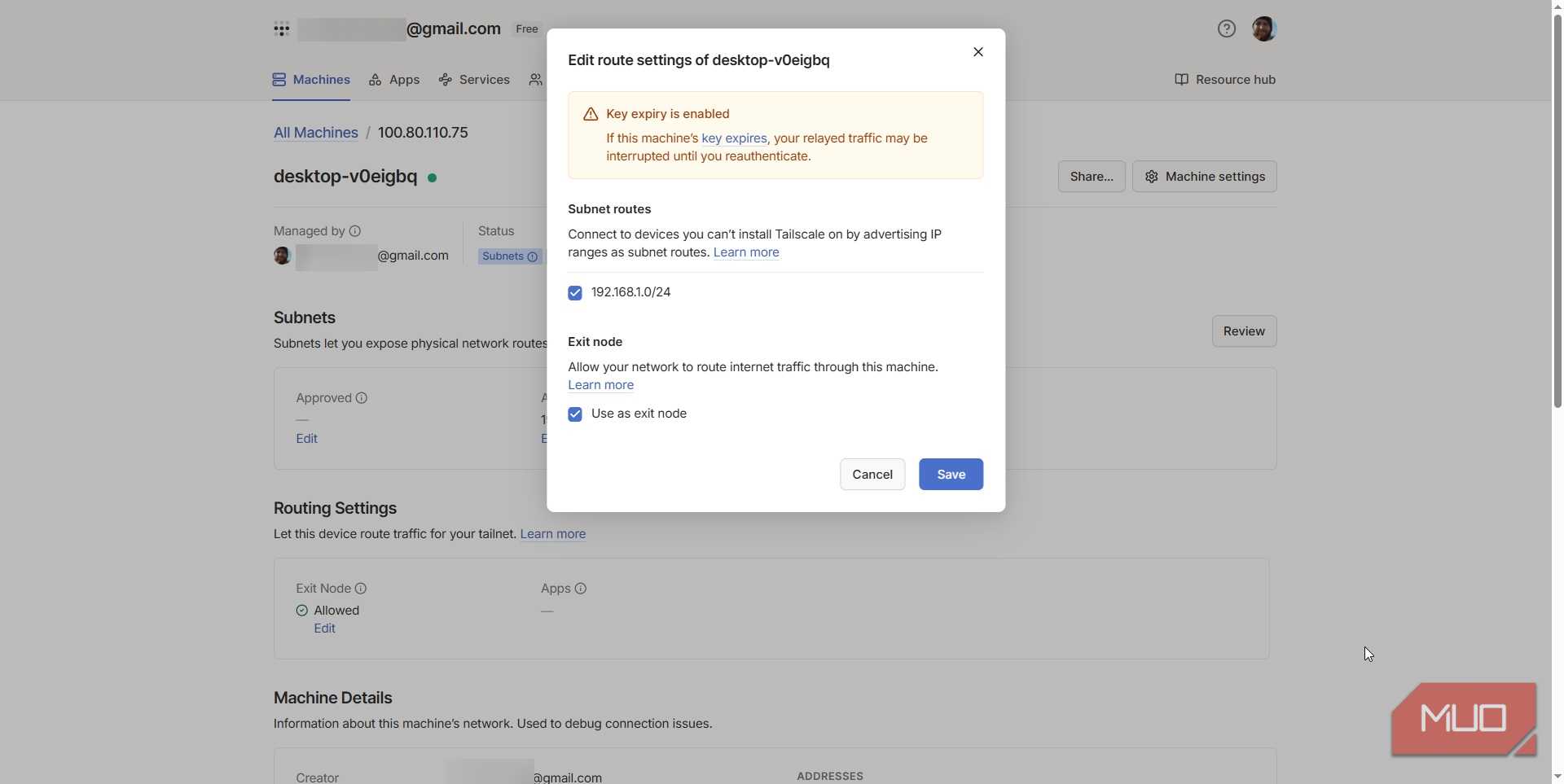Cancel the route settings dialog
1564x784 pixels.
[872, 475]
